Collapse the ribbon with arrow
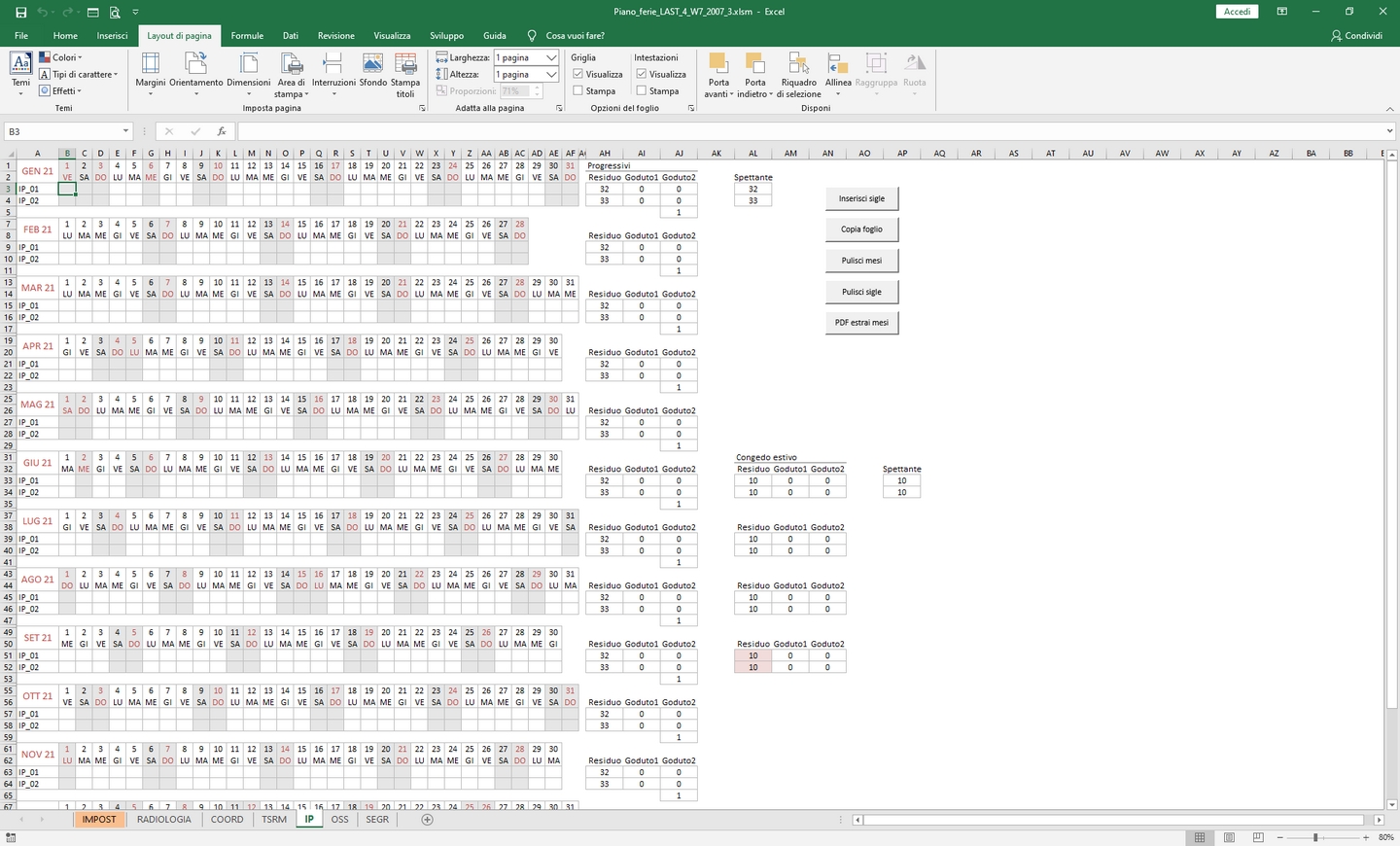 point(1389,108)
